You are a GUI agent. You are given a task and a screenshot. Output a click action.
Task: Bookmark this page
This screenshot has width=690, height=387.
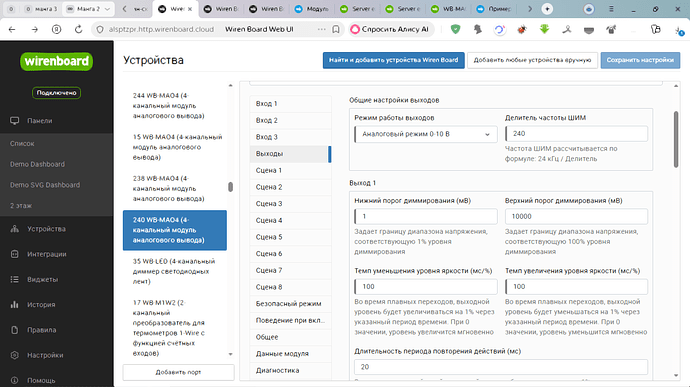[x=336, y=29]
